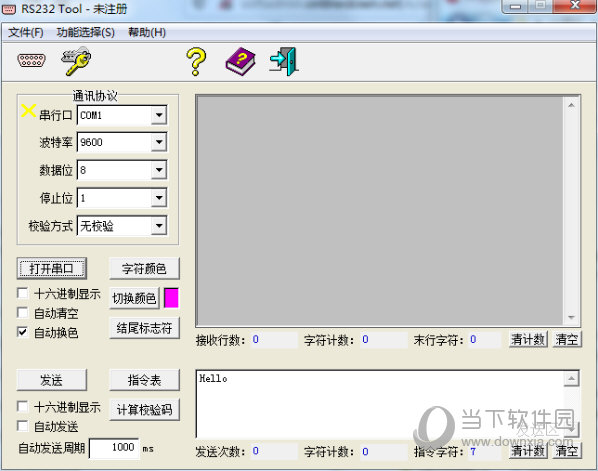Click the 接收行数 value 0
Viewport: 598px width, 471px height.
pos(256,339)
